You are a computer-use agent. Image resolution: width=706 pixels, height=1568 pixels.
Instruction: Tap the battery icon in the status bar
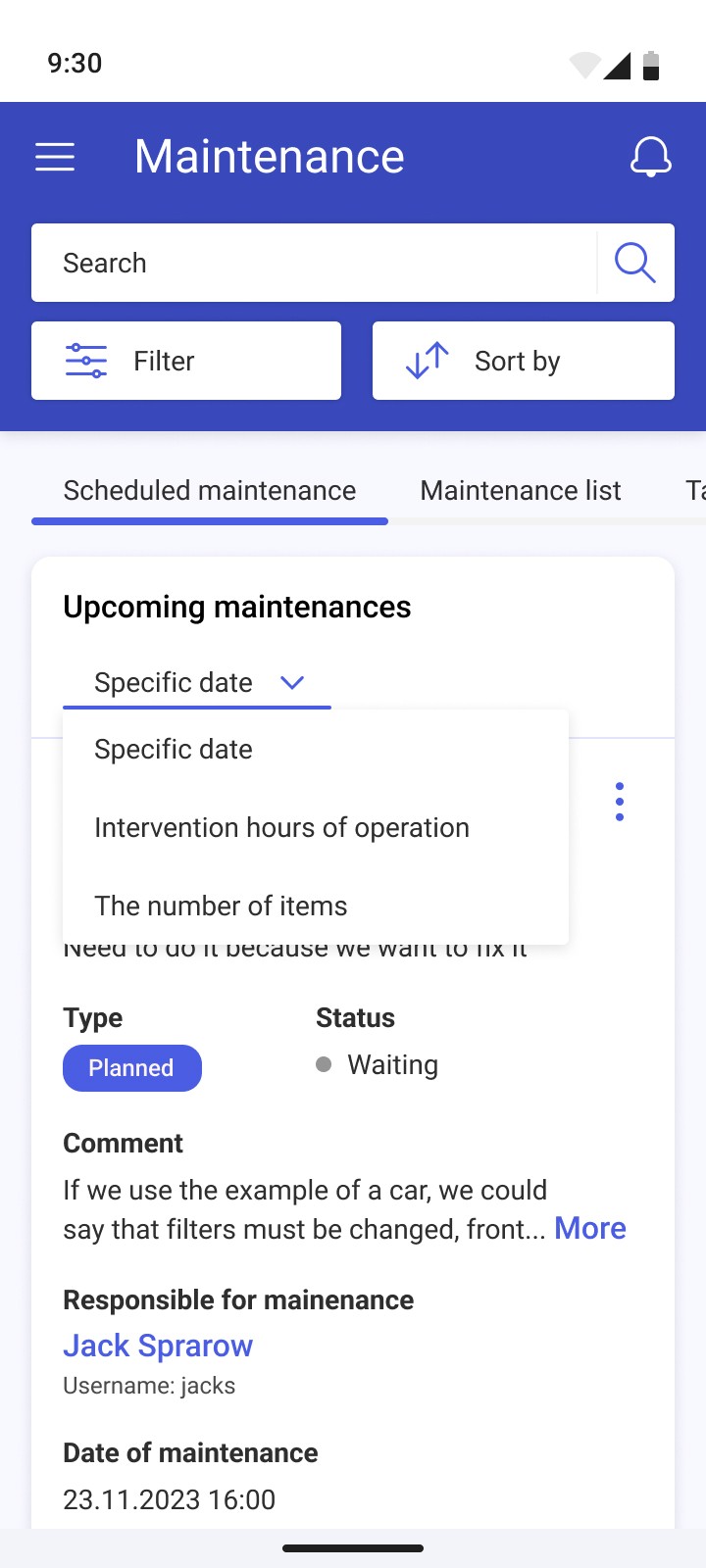[x=651, y=65]
